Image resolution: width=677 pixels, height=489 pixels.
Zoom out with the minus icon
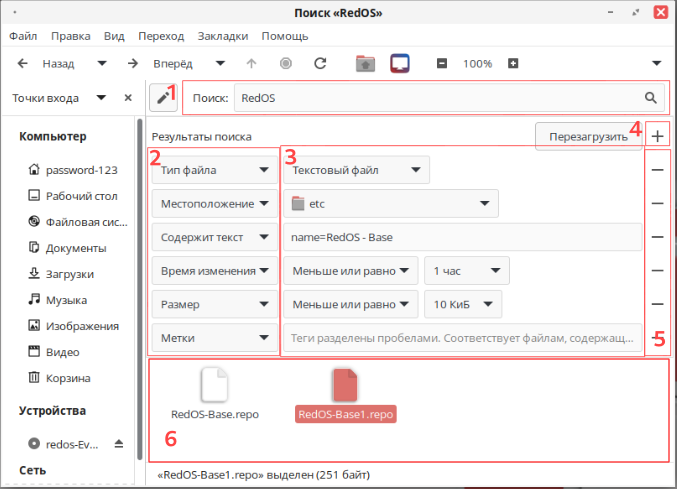442,64
